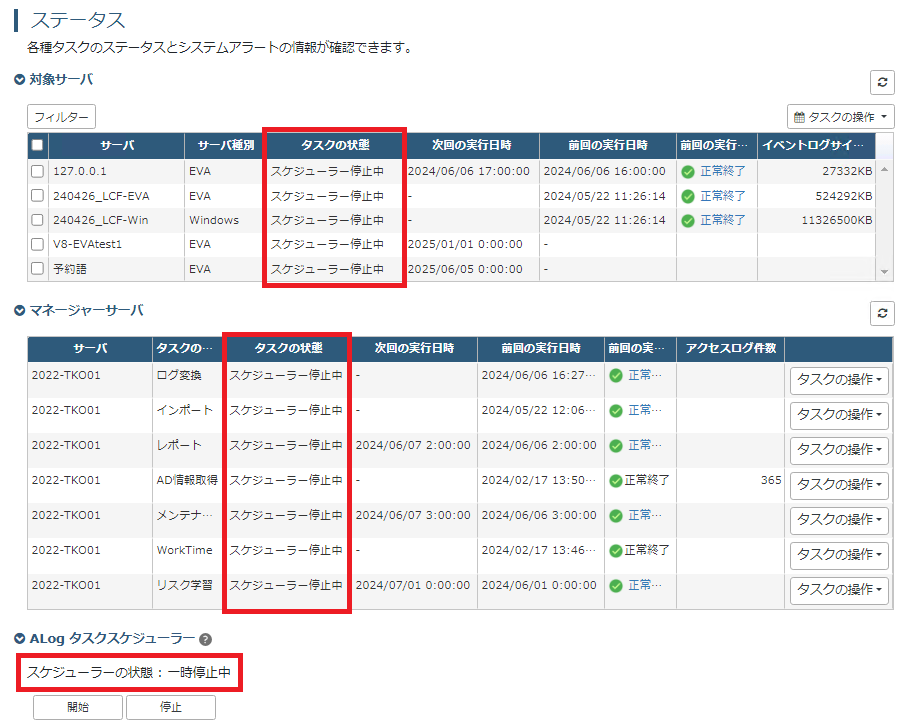Click the green status icon in the ログ変換 row
This screenshot has width=906, height=725.
(616, 375)
